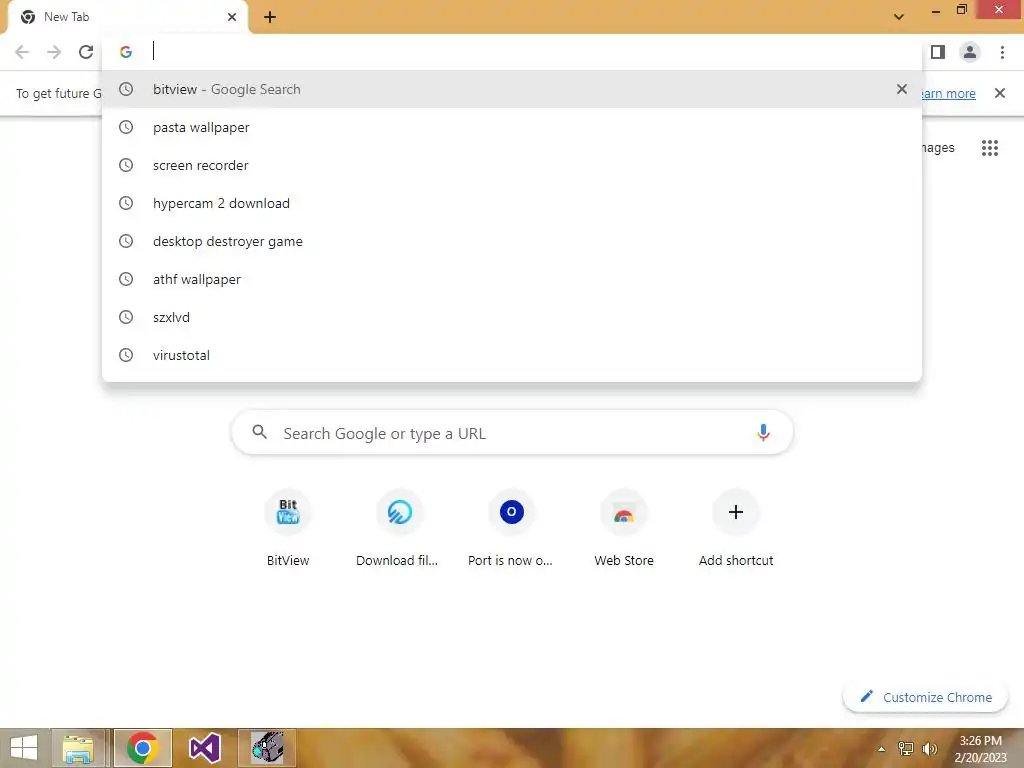Open the Chrome three-dot menu
The height and width of the screenshot is (768, 1024).
pyautogui.click(x=1002, y=52)
